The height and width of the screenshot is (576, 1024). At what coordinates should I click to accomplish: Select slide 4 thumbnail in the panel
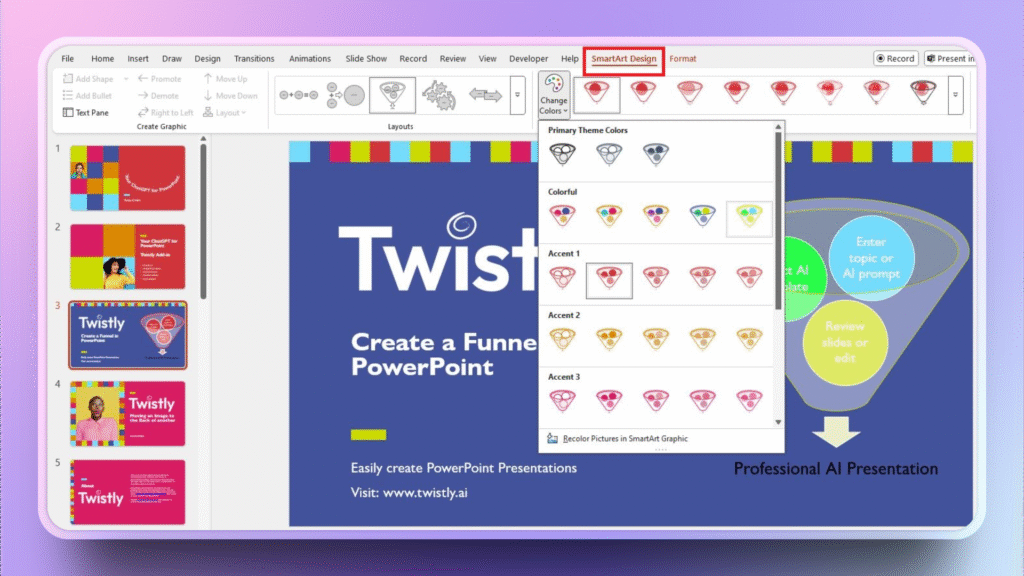[x=127, y=413]
